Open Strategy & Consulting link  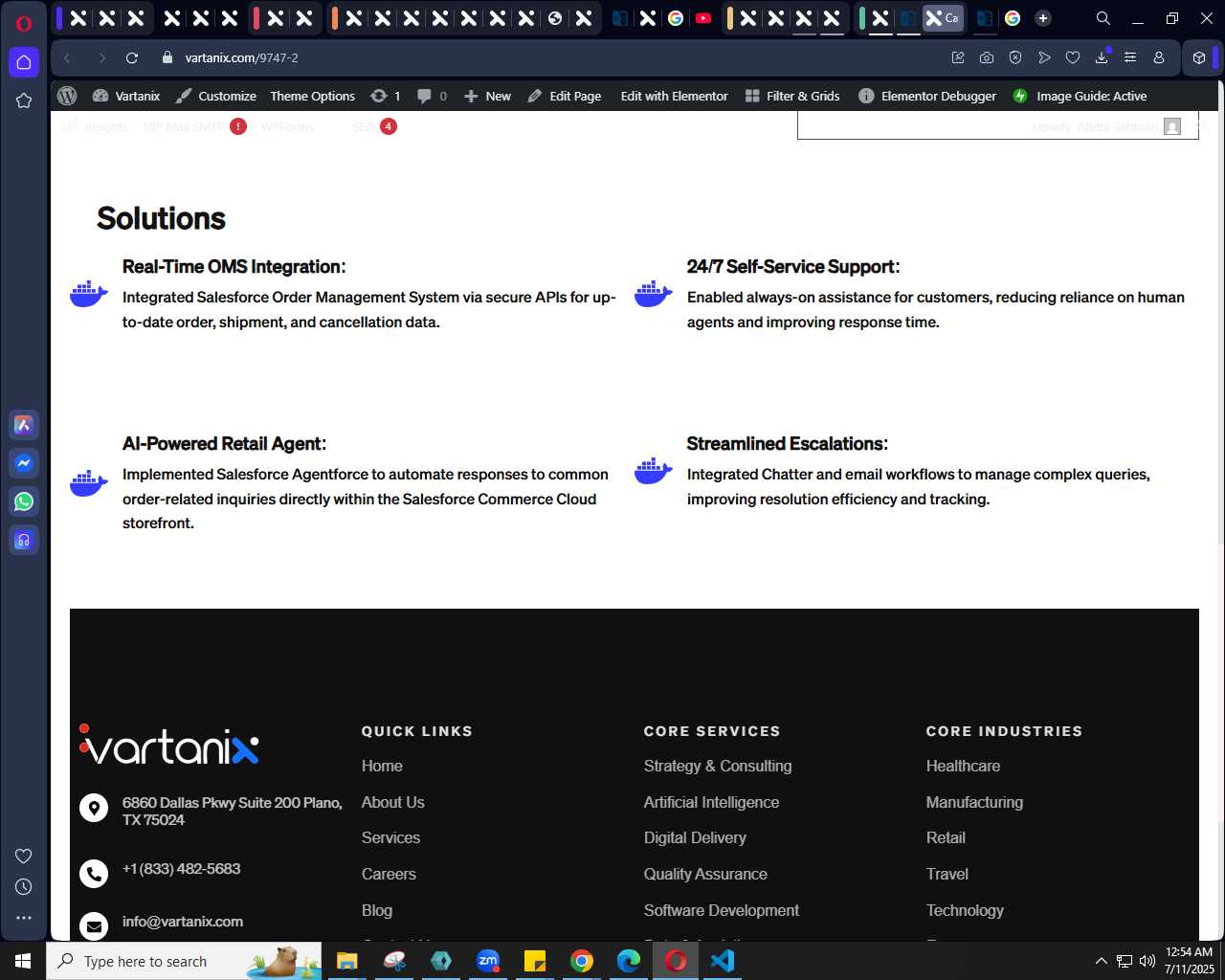(x=718, y=766)
